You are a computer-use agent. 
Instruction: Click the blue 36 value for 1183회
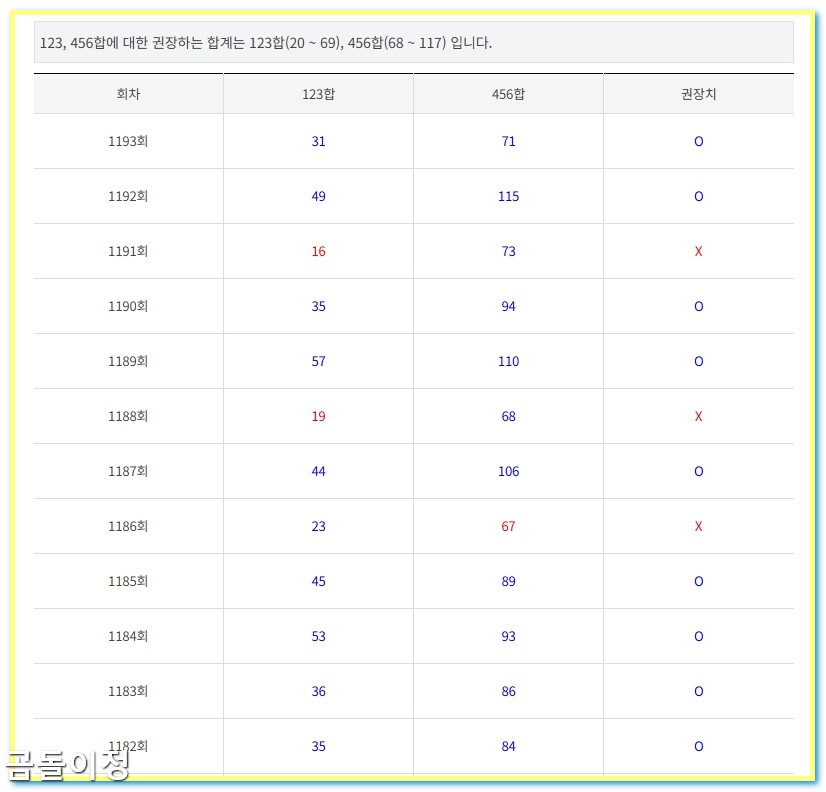(x=317, y=691)
